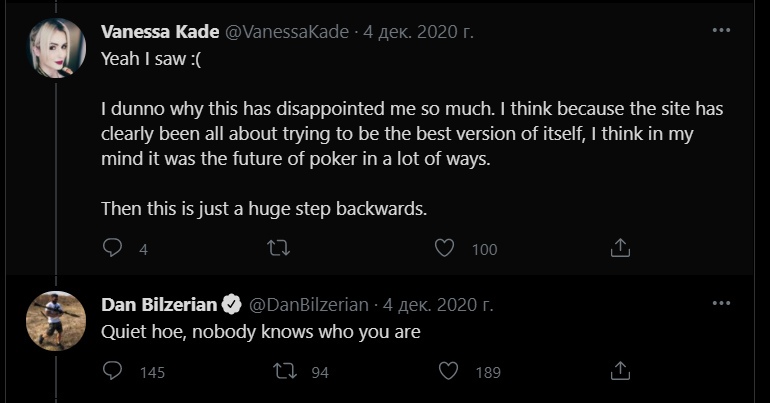This screenshot has width=770, height=403.
Task: Open Dan's tweet date 4 дек. 2020
Action: [438, 305]
